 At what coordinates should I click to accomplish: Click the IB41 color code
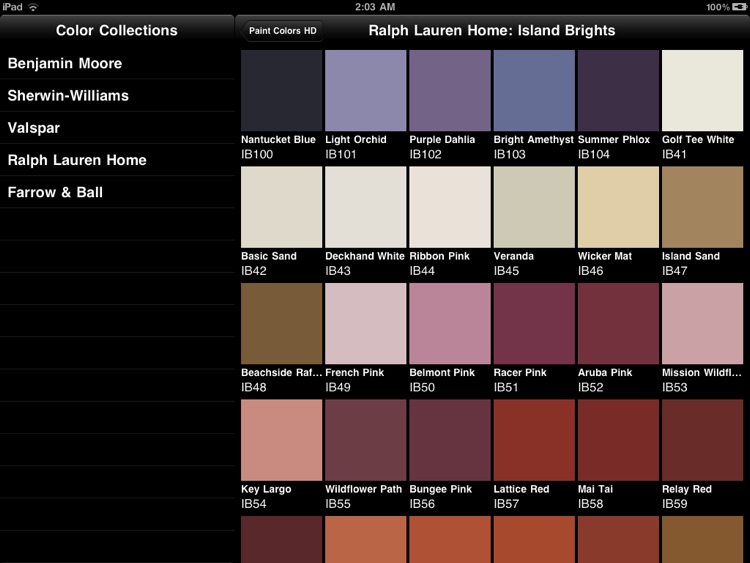(674, 155)
